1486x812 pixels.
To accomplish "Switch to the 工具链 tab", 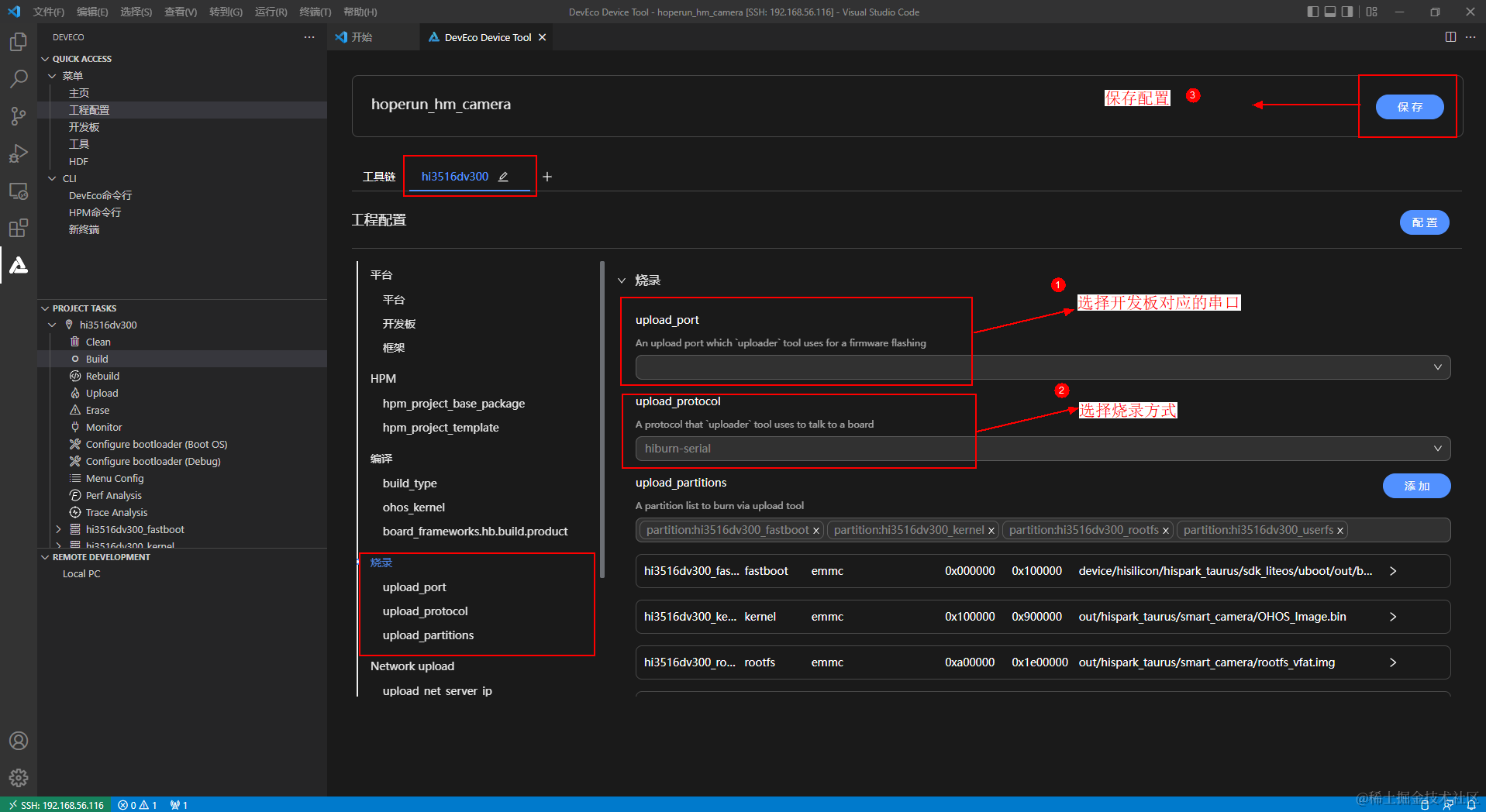I will click(378, 176).
